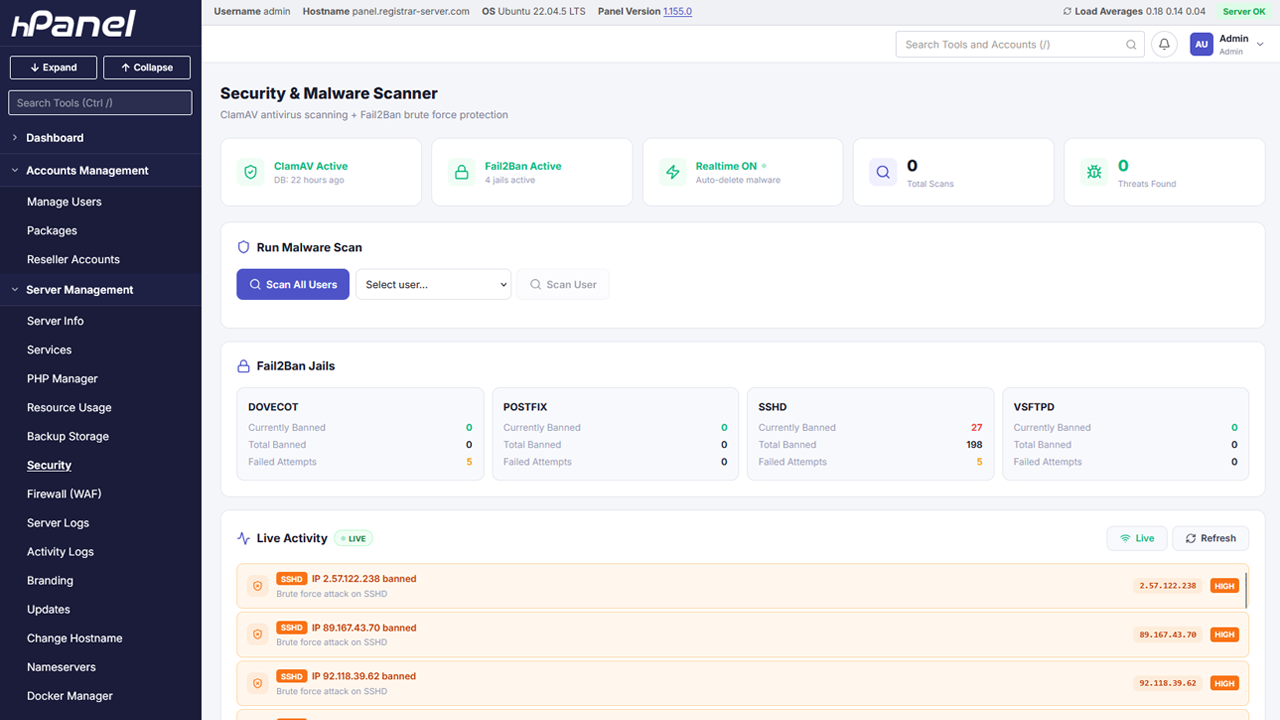The width and height of the screenshot is (1280, 720).
Task: Collapse the Accounts Management section
Action: pyautogui.click(x=100, y=171)
